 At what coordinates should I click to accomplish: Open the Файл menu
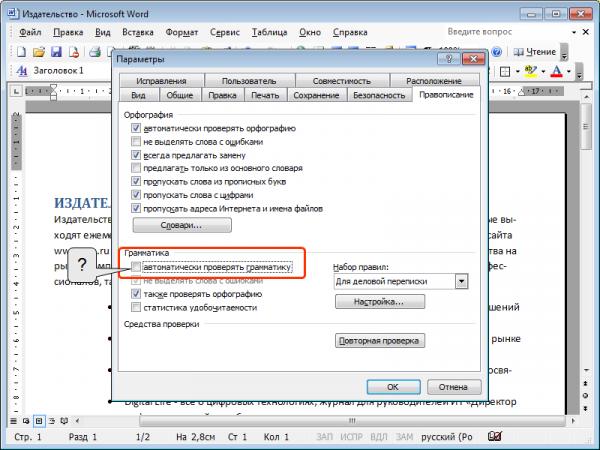point(30,32)
